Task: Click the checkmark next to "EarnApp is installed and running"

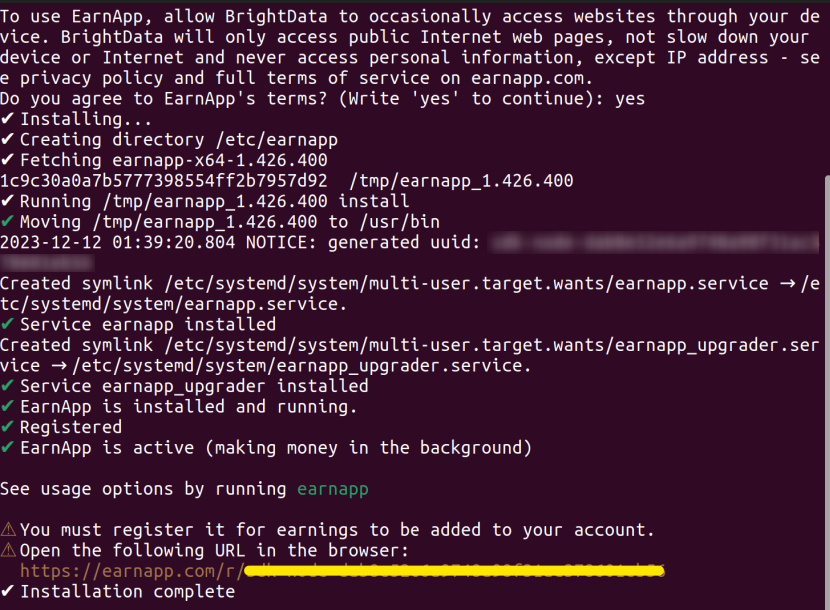Action: click(8, 407)
